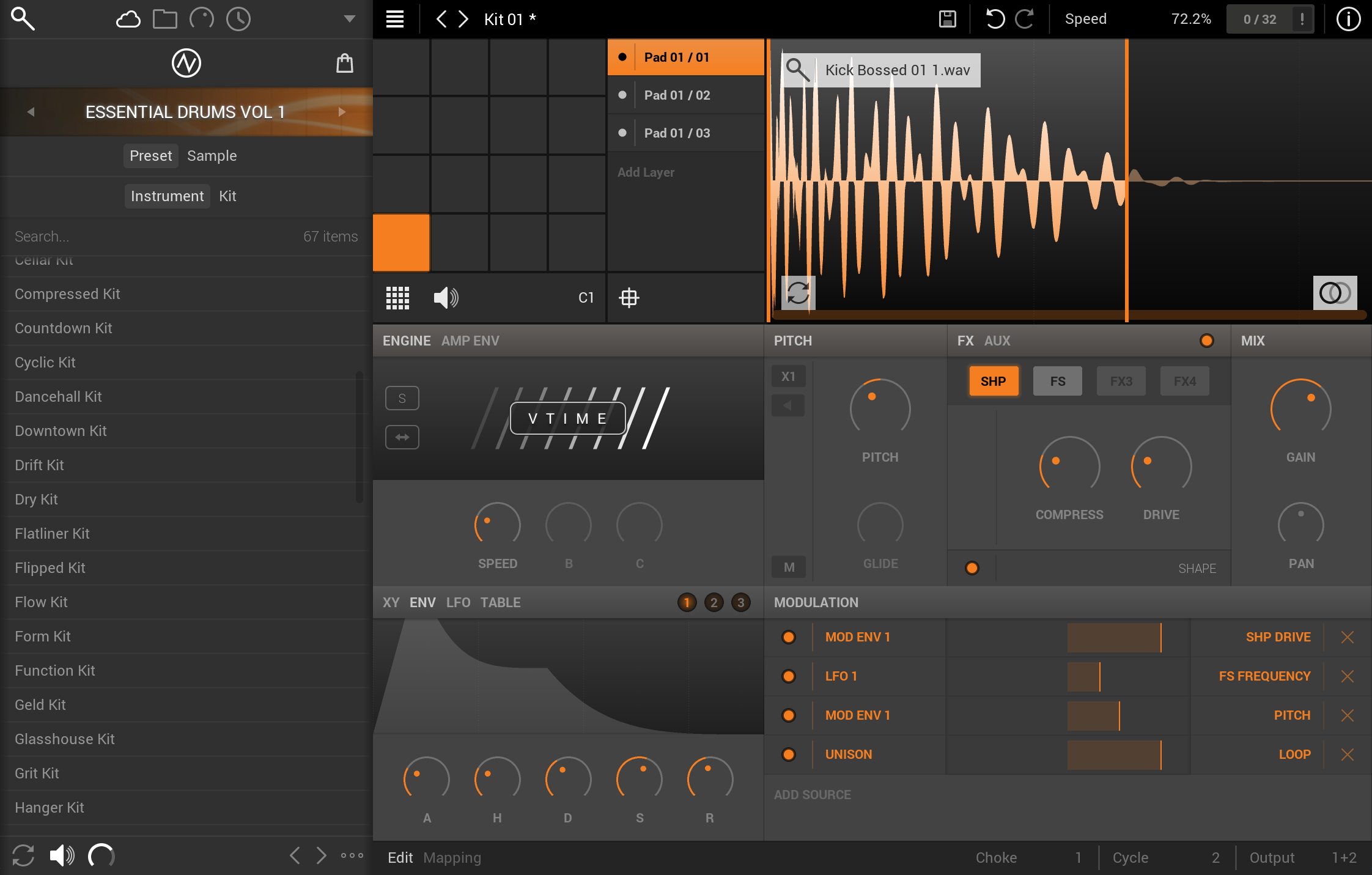Remove the SHP DRIVE modulation row
Screen dimensions: 1372x875
pos(1347,637)
